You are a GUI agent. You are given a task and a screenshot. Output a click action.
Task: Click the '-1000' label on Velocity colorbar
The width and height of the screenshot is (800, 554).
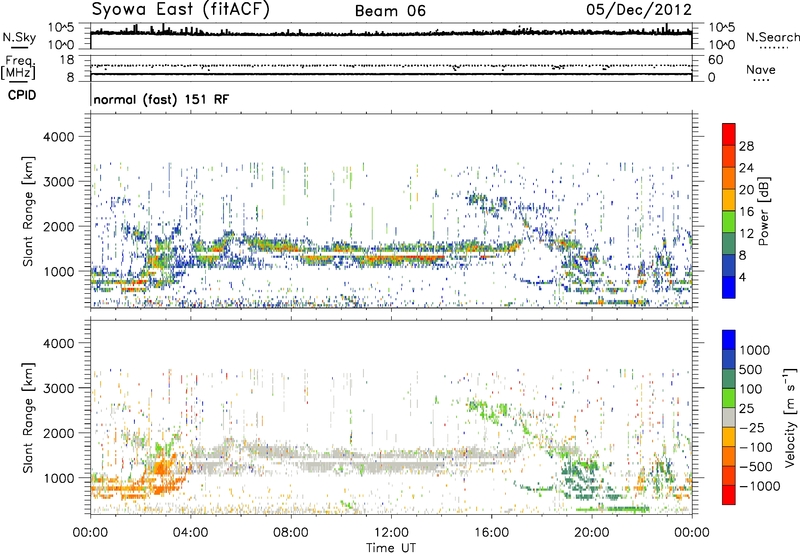[x=759, y=486]
